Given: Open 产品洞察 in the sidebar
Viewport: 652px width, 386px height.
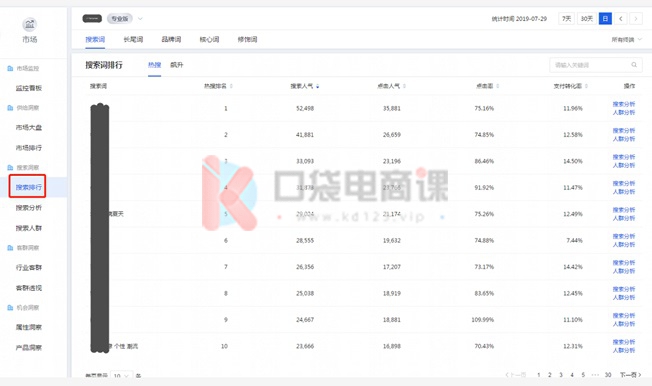Looking at the screenshot, I should (x=29, y=348).
